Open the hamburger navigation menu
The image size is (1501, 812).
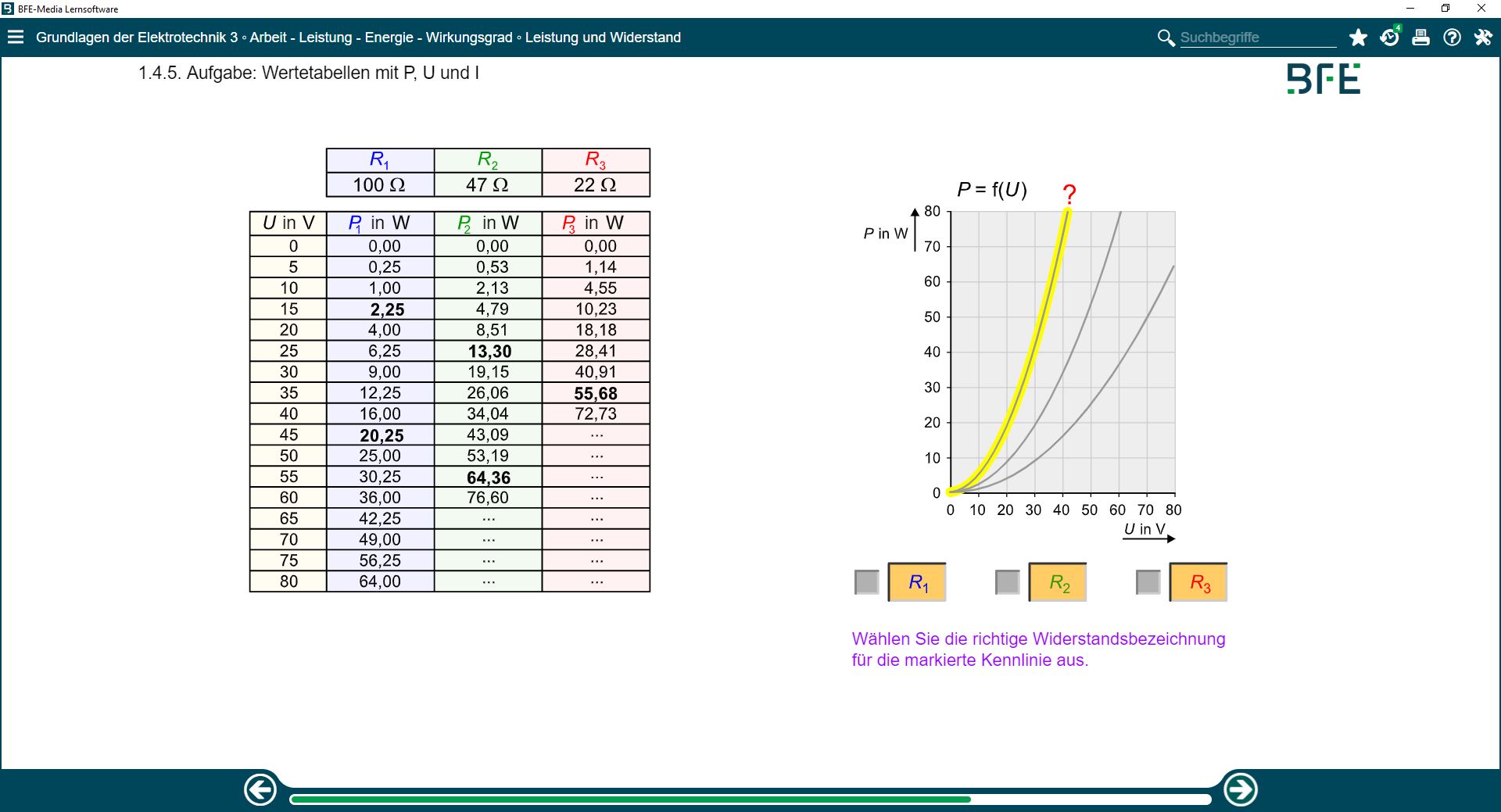[x=16, y=38]
